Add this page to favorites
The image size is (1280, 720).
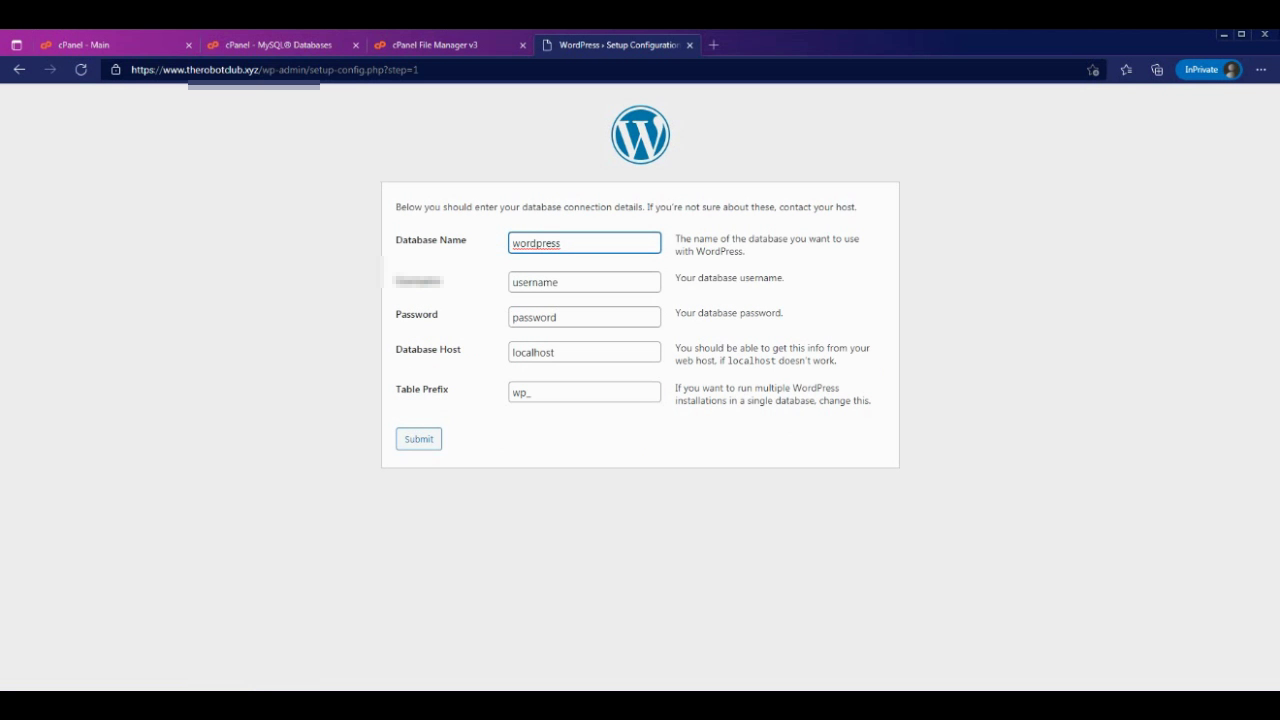tap(1093, 70)
